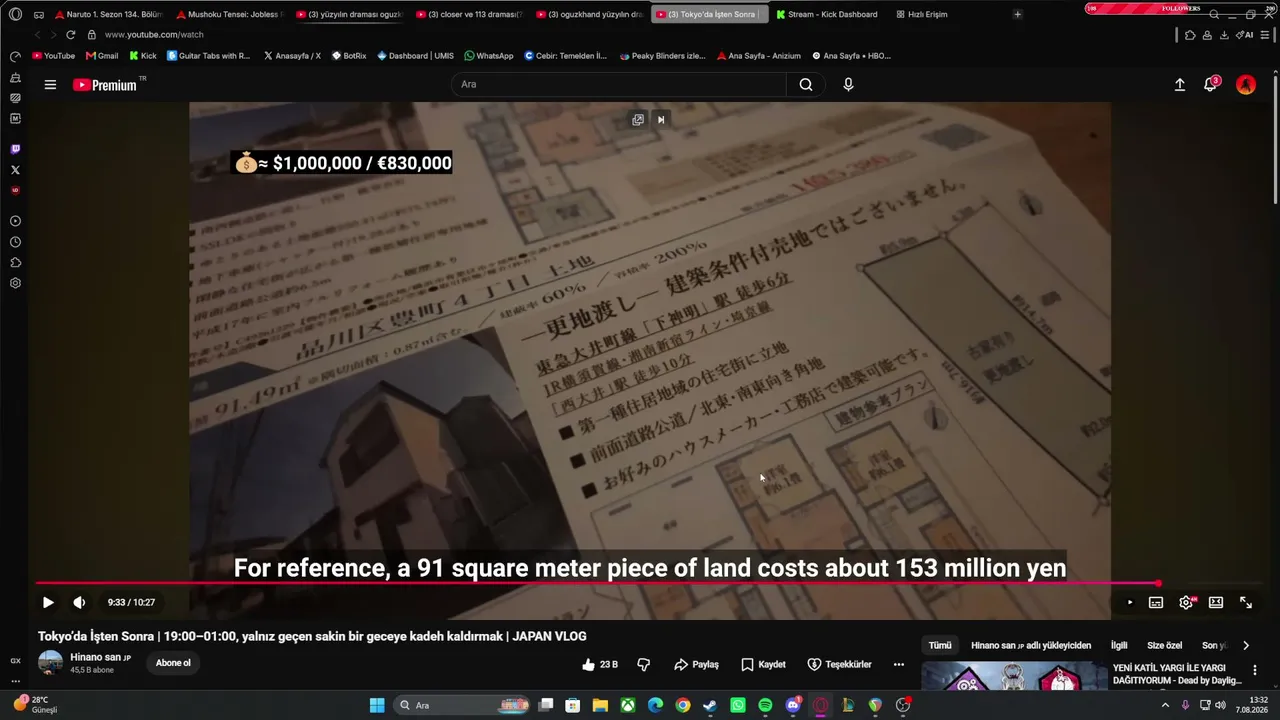Open Opera sidebar settings gear
The image size is (1280, 720).
click(x=15, y=283)
